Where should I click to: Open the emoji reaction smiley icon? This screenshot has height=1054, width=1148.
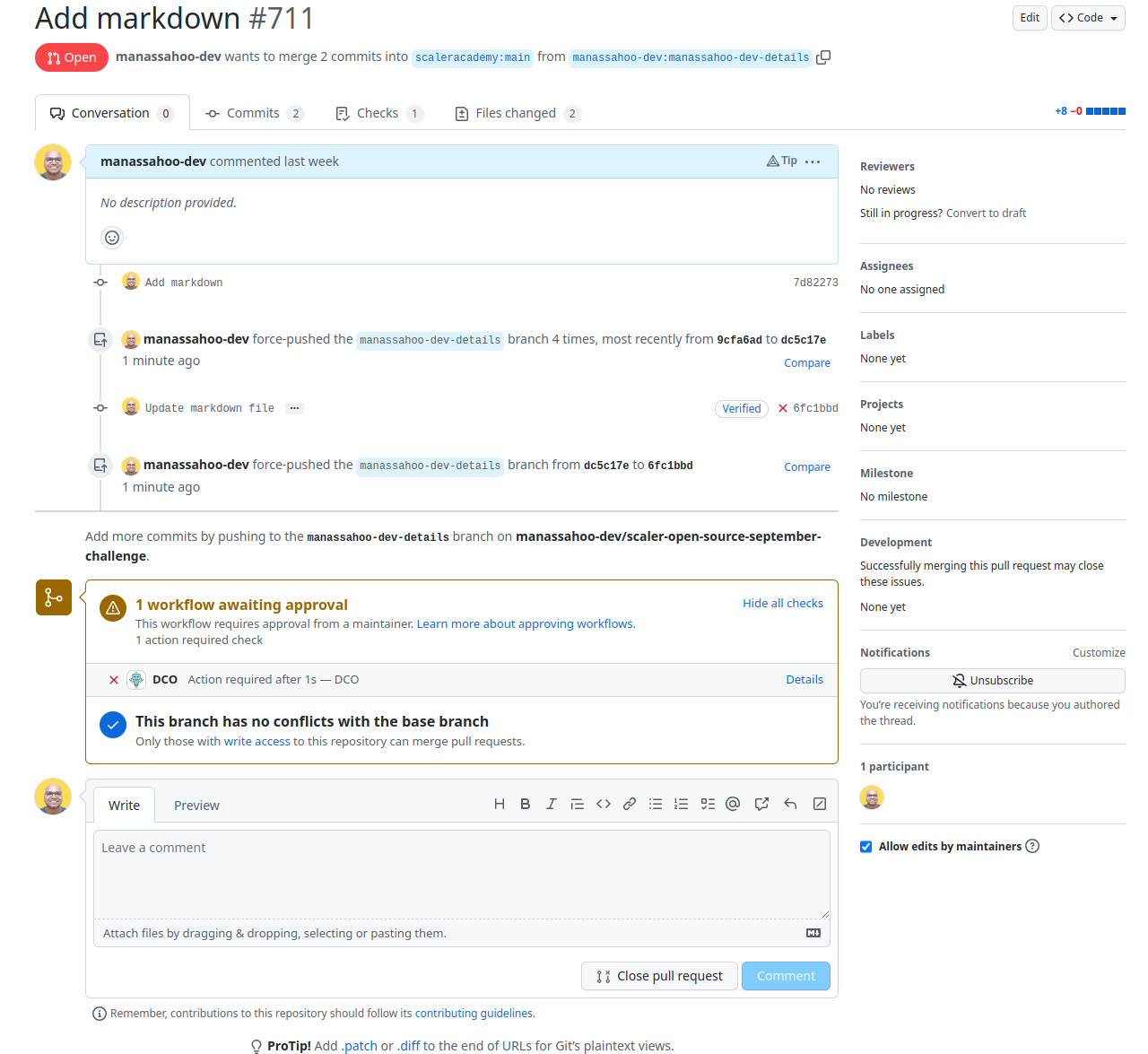[x=111, y=238]
